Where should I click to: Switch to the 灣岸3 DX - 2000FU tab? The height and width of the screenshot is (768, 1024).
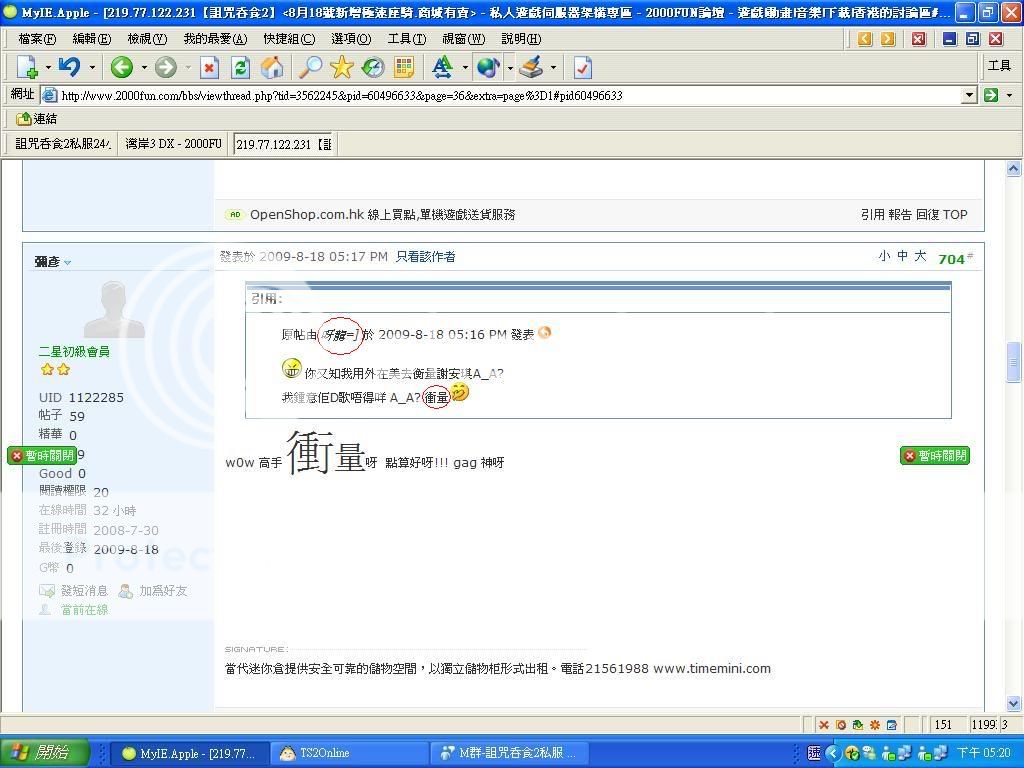173,144
